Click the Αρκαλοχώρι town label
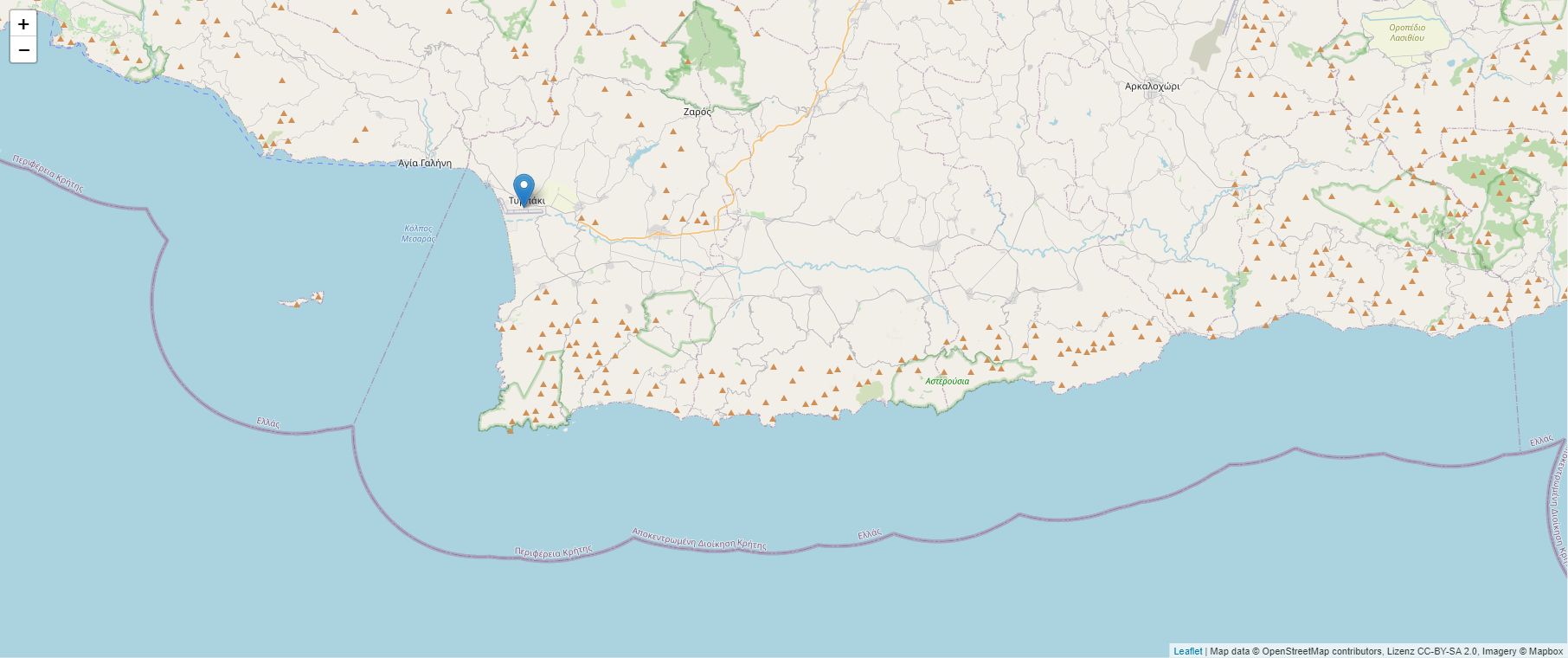This screenshot has width=1568, height=658. point(1152,87)
